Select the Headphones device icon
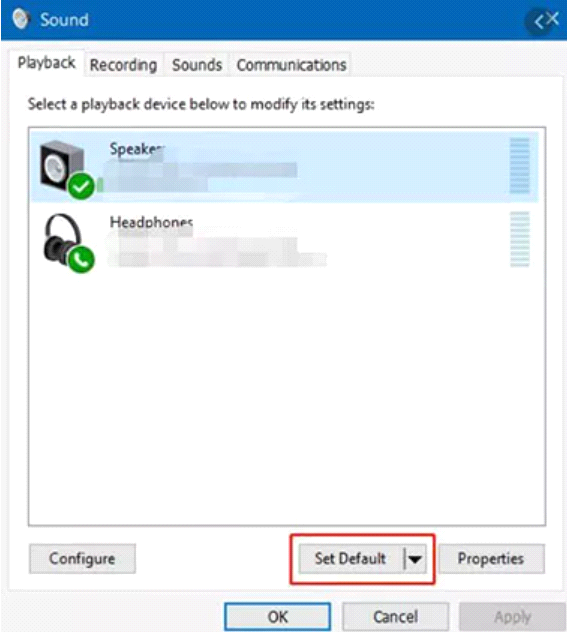567x632 pixels. point(69,243)
